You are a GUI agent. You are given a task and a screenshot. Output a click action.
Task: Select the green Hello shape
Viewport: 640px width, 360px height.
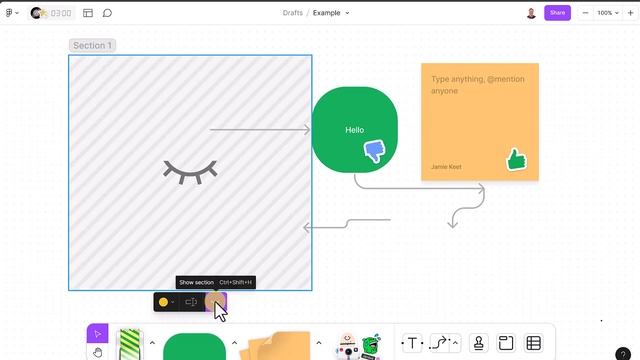(354, 130)
